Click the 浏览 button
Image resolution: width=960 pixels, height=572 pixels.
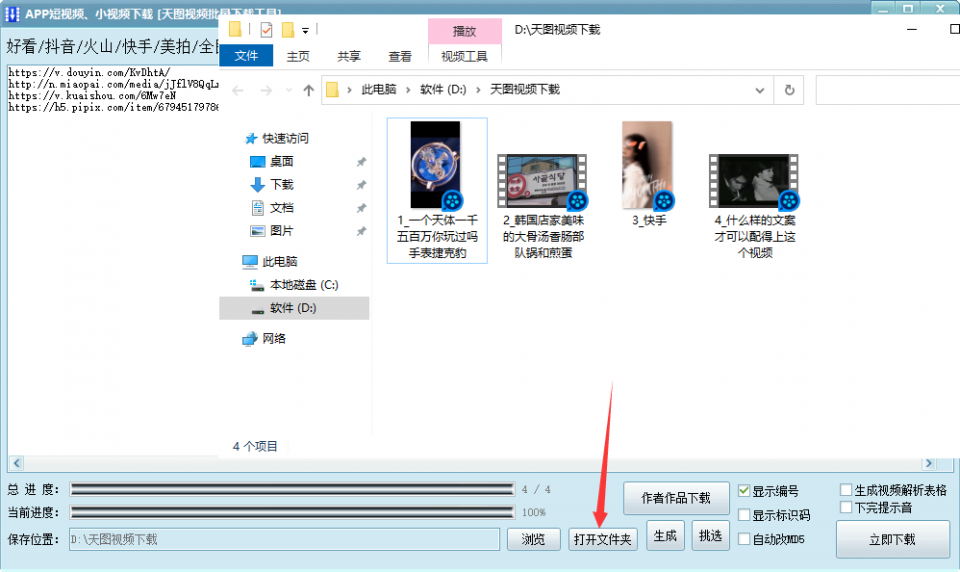click(533, 540)
